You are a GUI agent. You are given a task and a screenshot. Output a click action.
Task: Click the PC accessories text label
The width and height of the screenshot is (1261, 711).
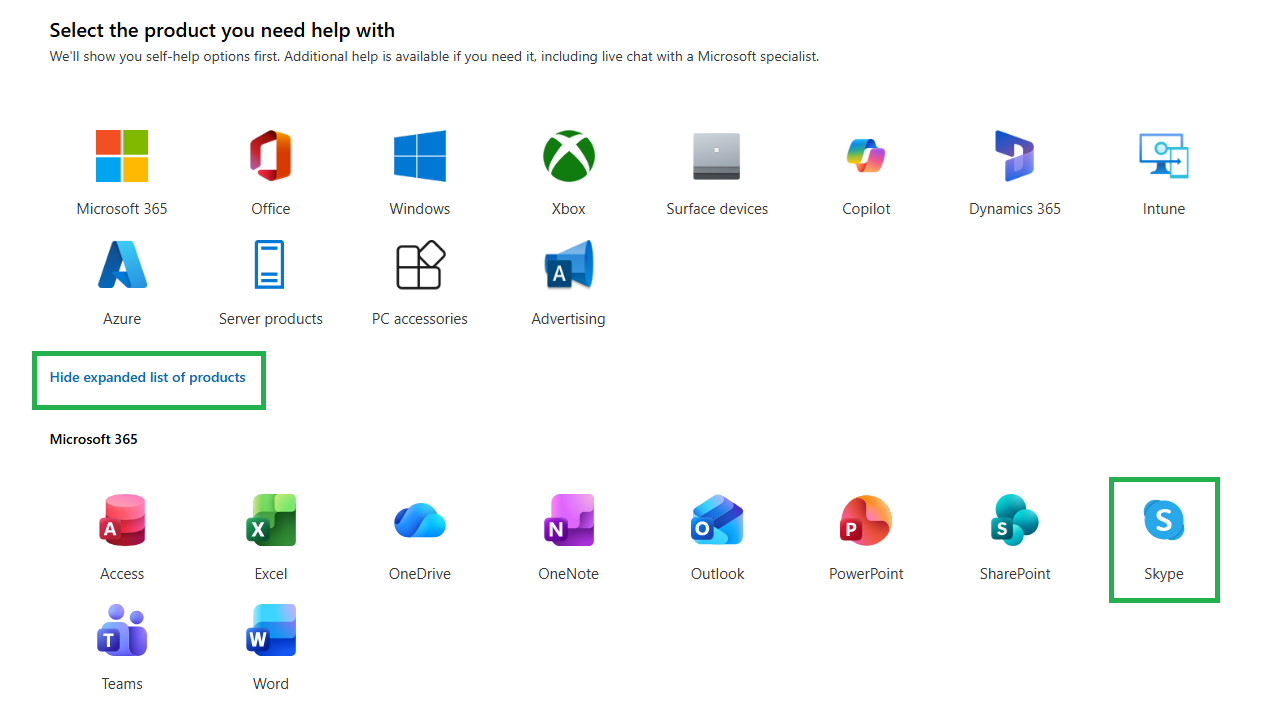420,319
